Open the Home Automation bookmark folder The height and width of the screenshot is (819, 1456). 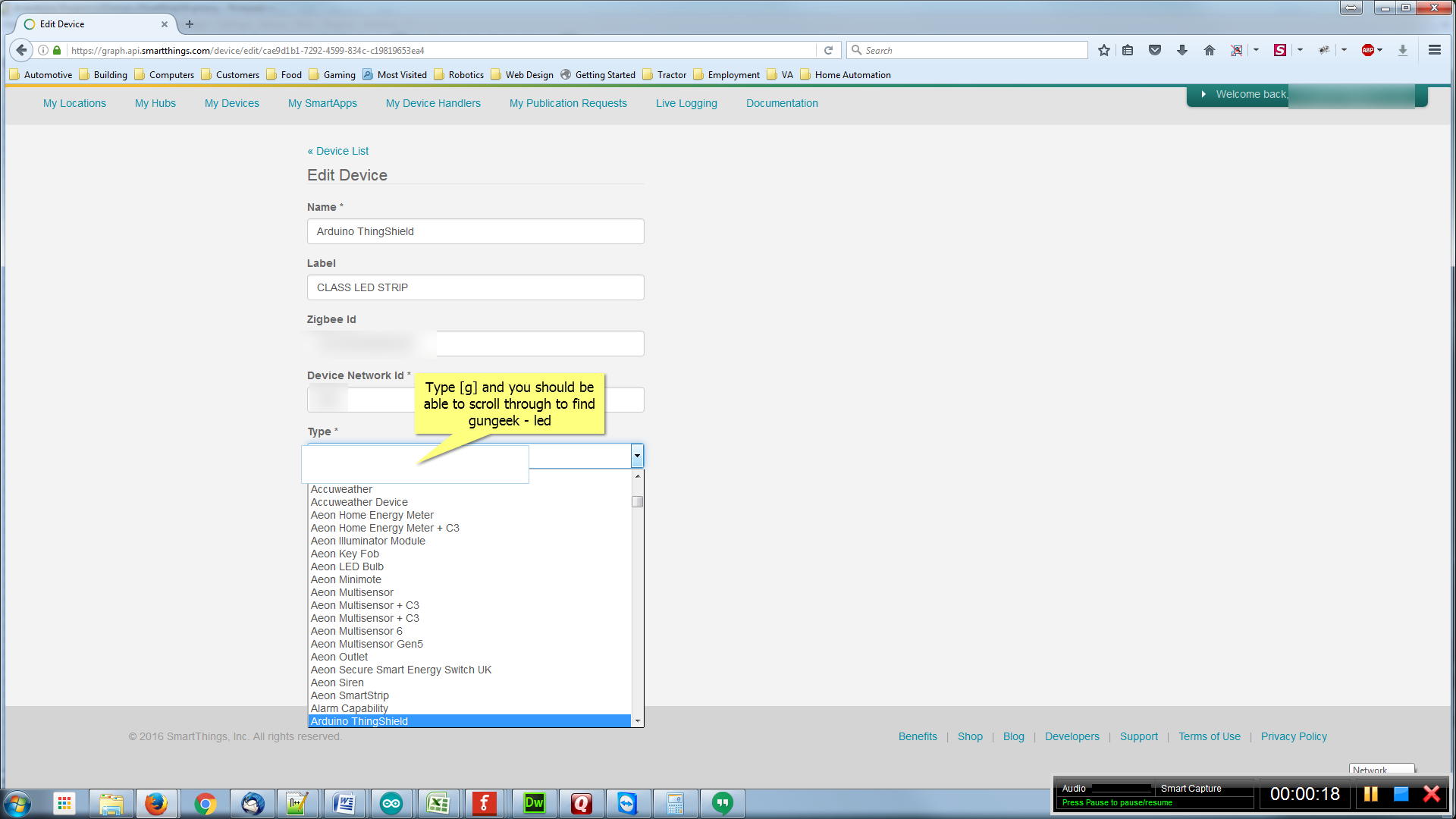click(852, 74)
